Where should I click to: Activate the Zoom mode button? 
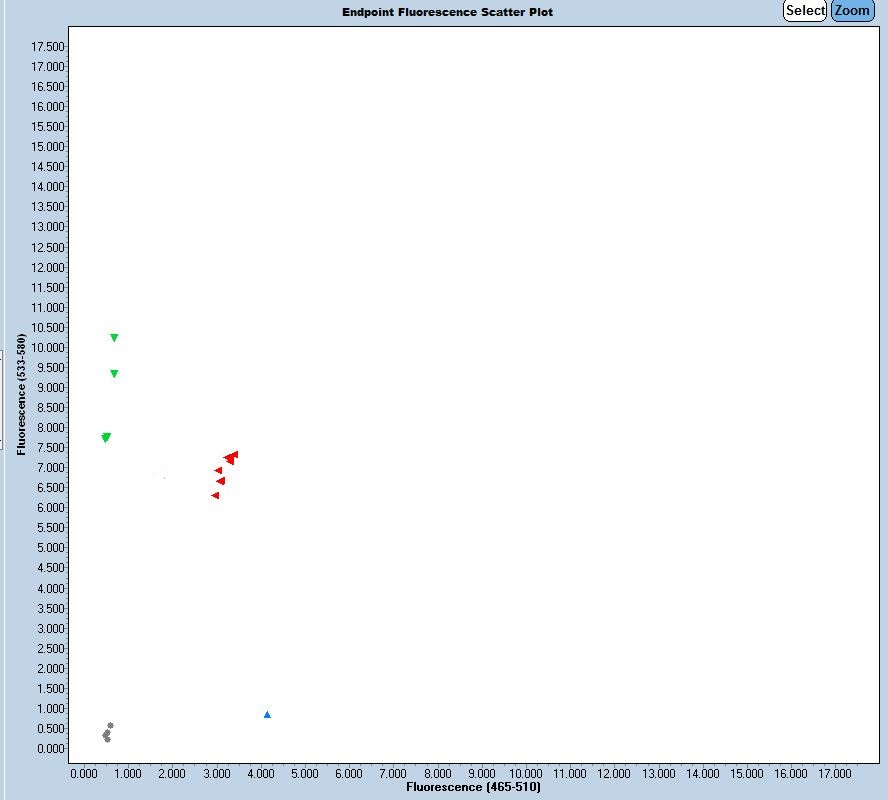pos(852,11)
